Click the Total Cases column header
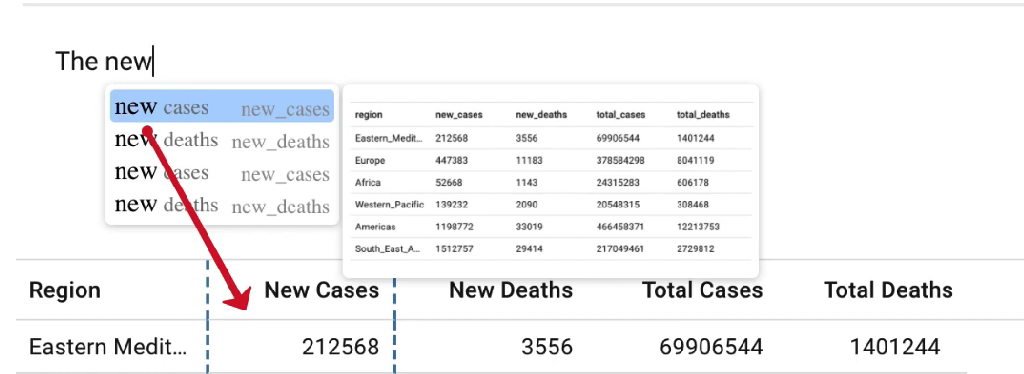The image size is (1024, 374). coord(703,290)
